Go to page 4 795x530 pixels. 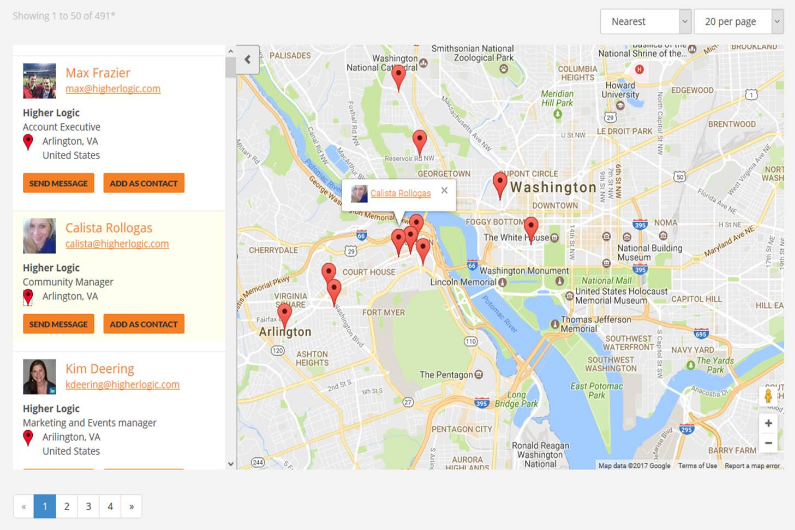tap(110, 506)
